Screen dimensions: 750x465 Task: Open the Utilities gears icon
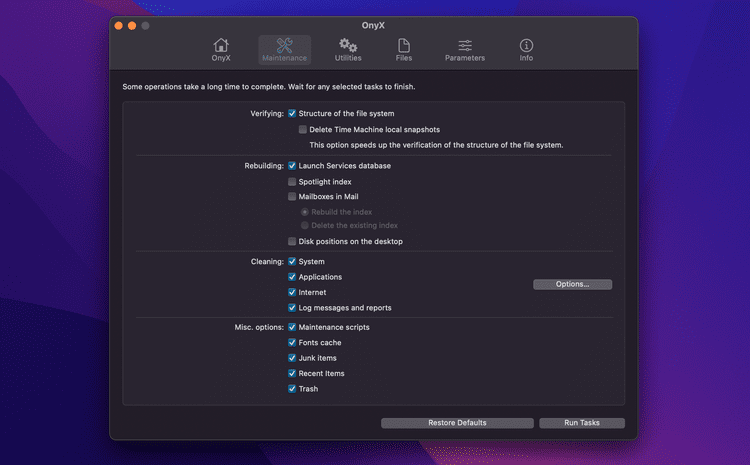click(x=348, y=45)
